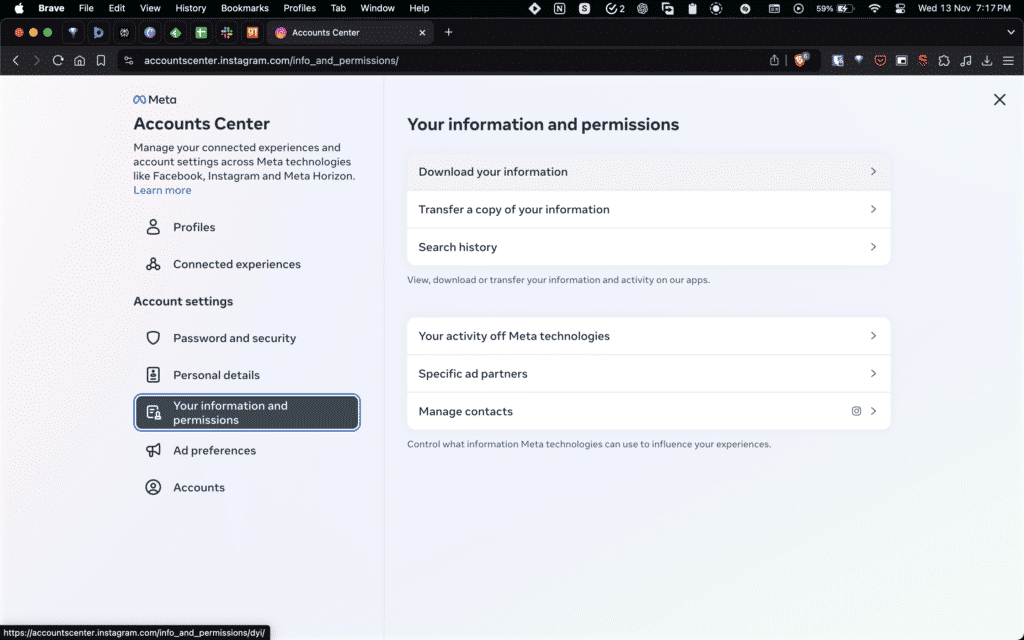Click the Instagram icon in Manage contacts row
This screenshot has height=640, width=1024.
pos(856,411)
